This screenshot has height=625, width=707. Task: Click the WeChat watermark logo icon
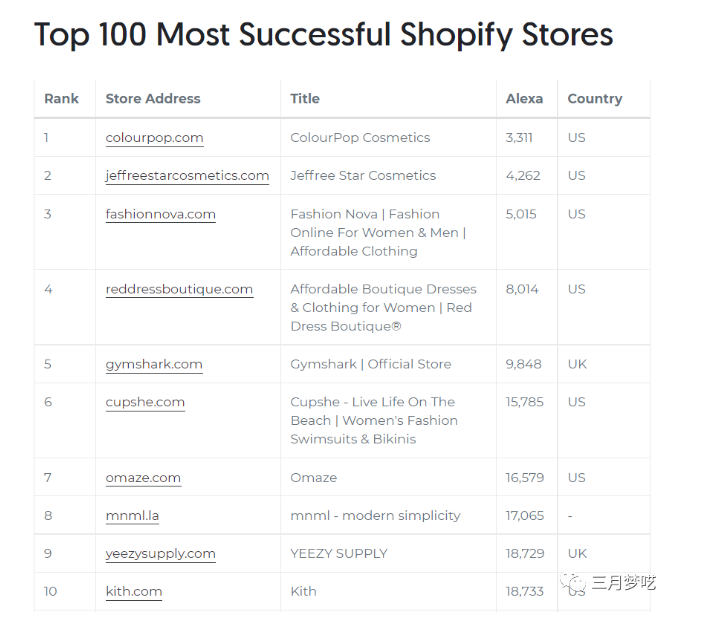(x=573, y=584)
